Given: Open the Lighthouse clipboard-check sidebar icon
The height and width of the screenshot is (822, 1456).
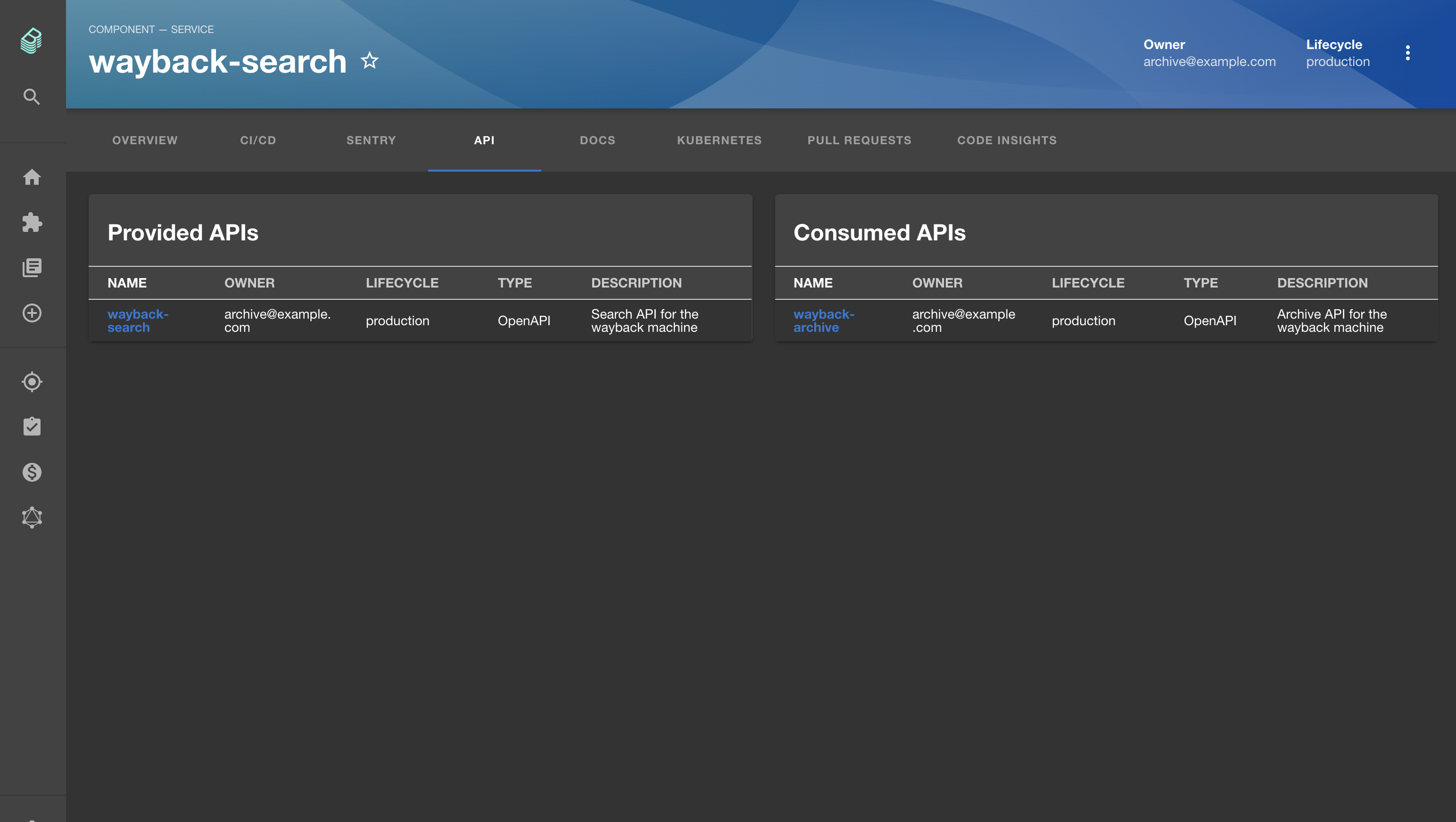Looking at the screenshot, I should coord(32,427).
